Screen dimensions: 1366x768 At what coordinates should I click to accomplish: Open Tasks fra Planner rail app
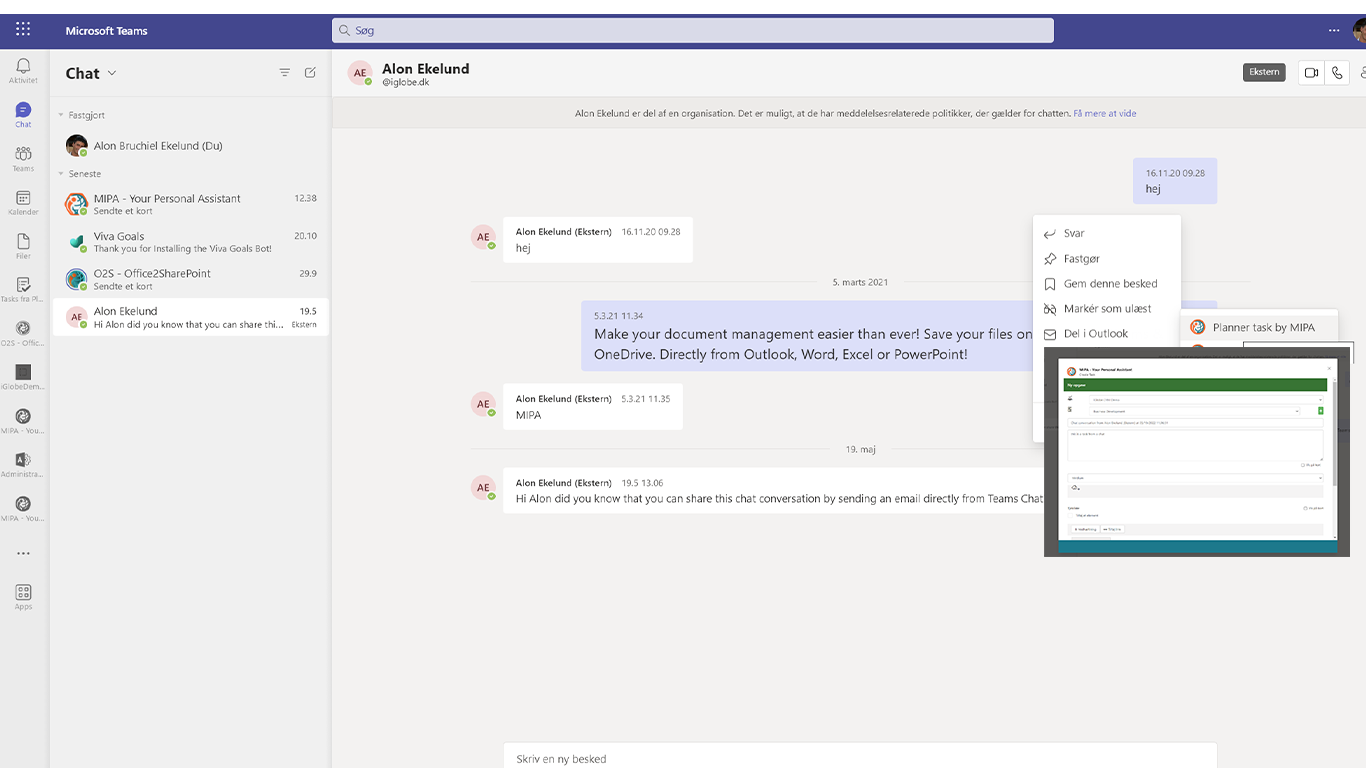point(23,290)
